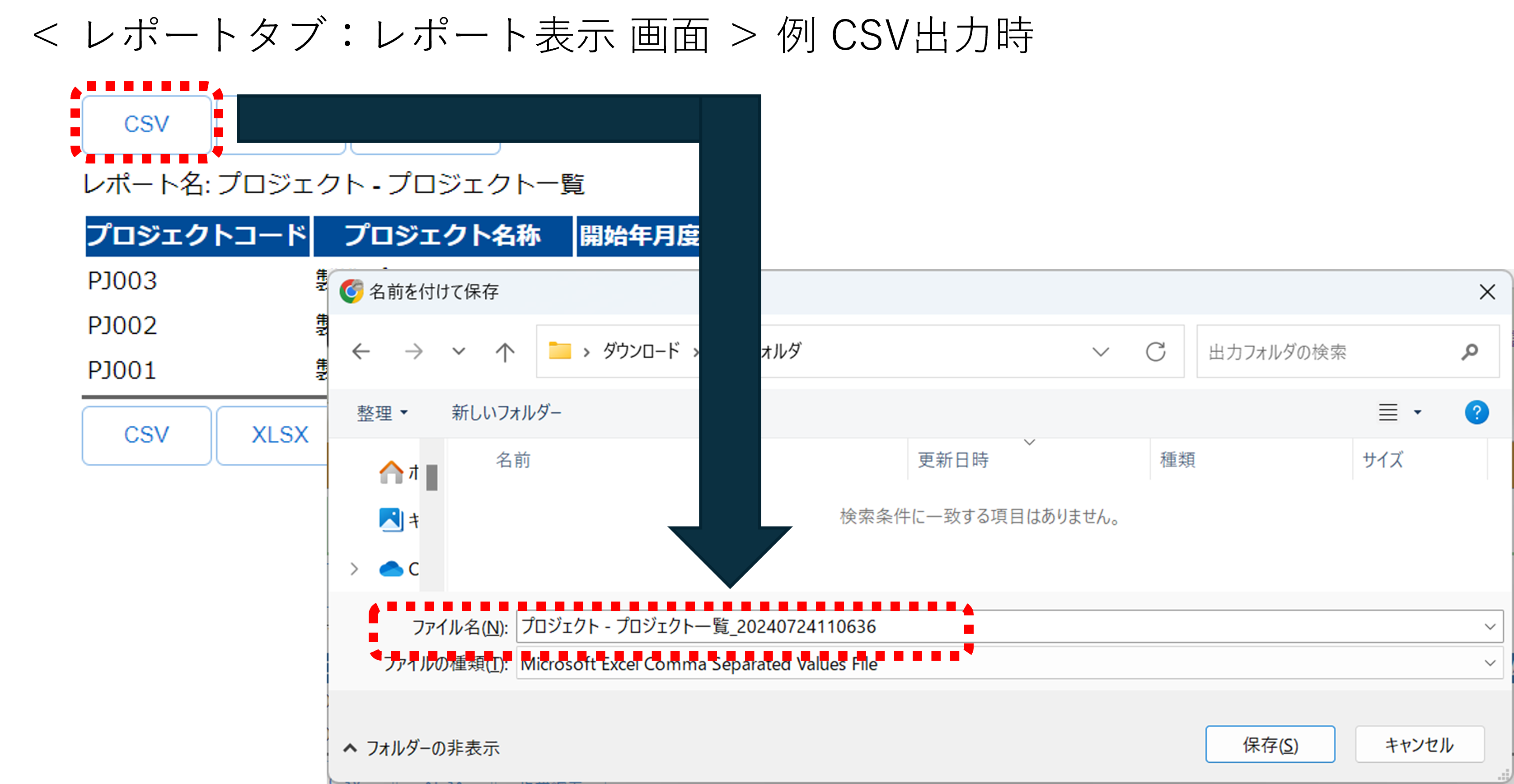The width and height of the screenshot is (1514, 784).
Task: Close the 名前を付けて保存 dialog
Action: [1487, 292]
